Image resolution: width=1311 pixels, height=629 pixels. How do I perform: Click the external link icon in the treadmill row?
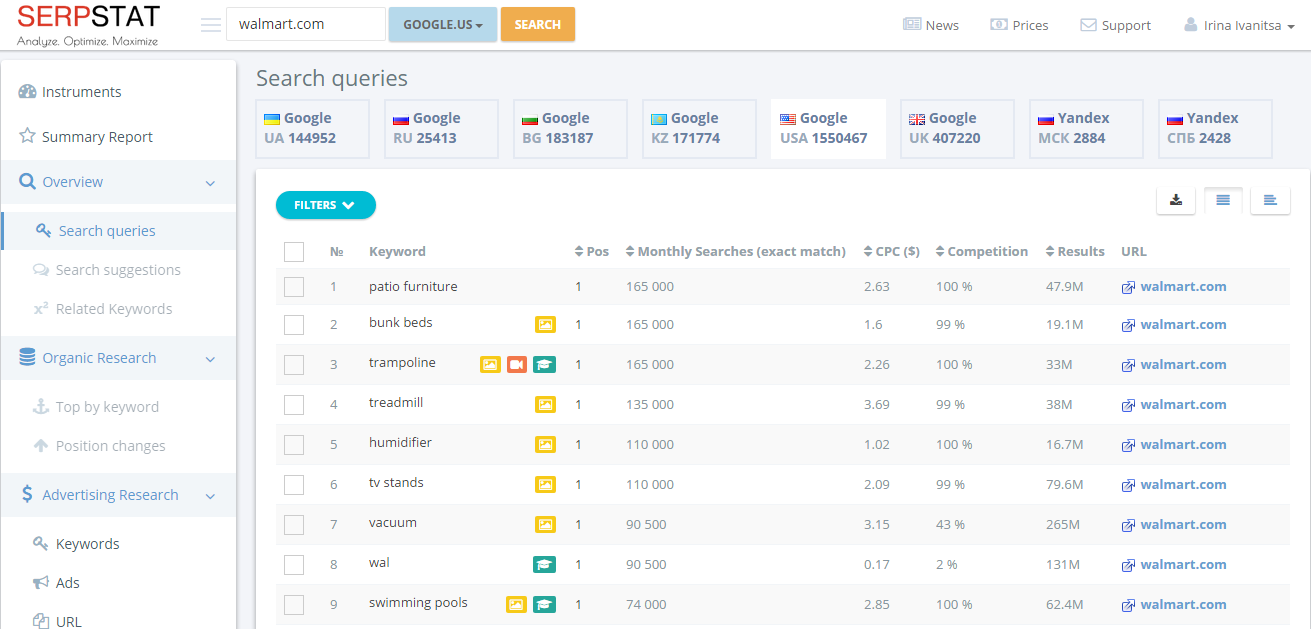pos(1128,405)
